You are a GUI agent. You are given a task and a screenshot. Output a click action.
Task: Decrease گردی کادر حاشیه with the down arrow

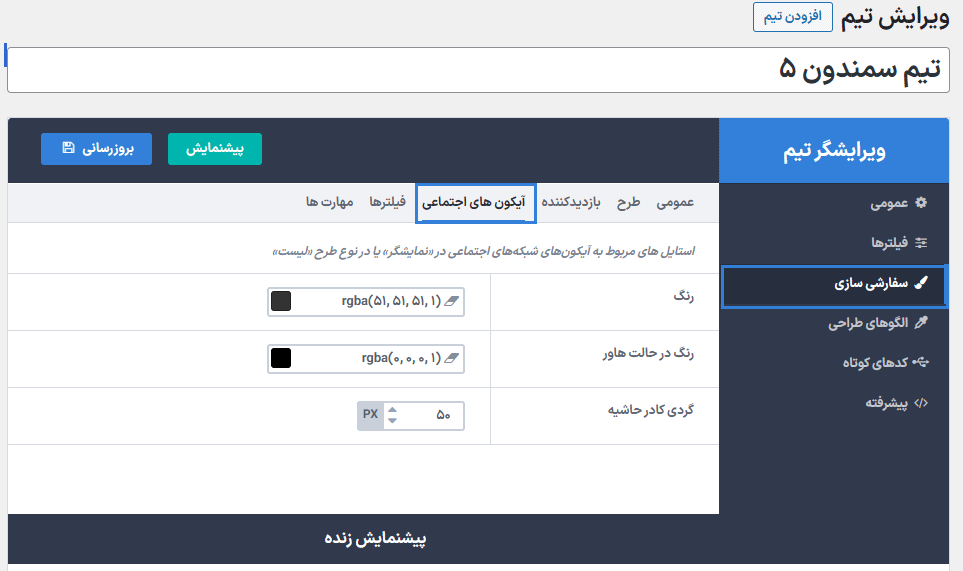click(x=392, y=421)
